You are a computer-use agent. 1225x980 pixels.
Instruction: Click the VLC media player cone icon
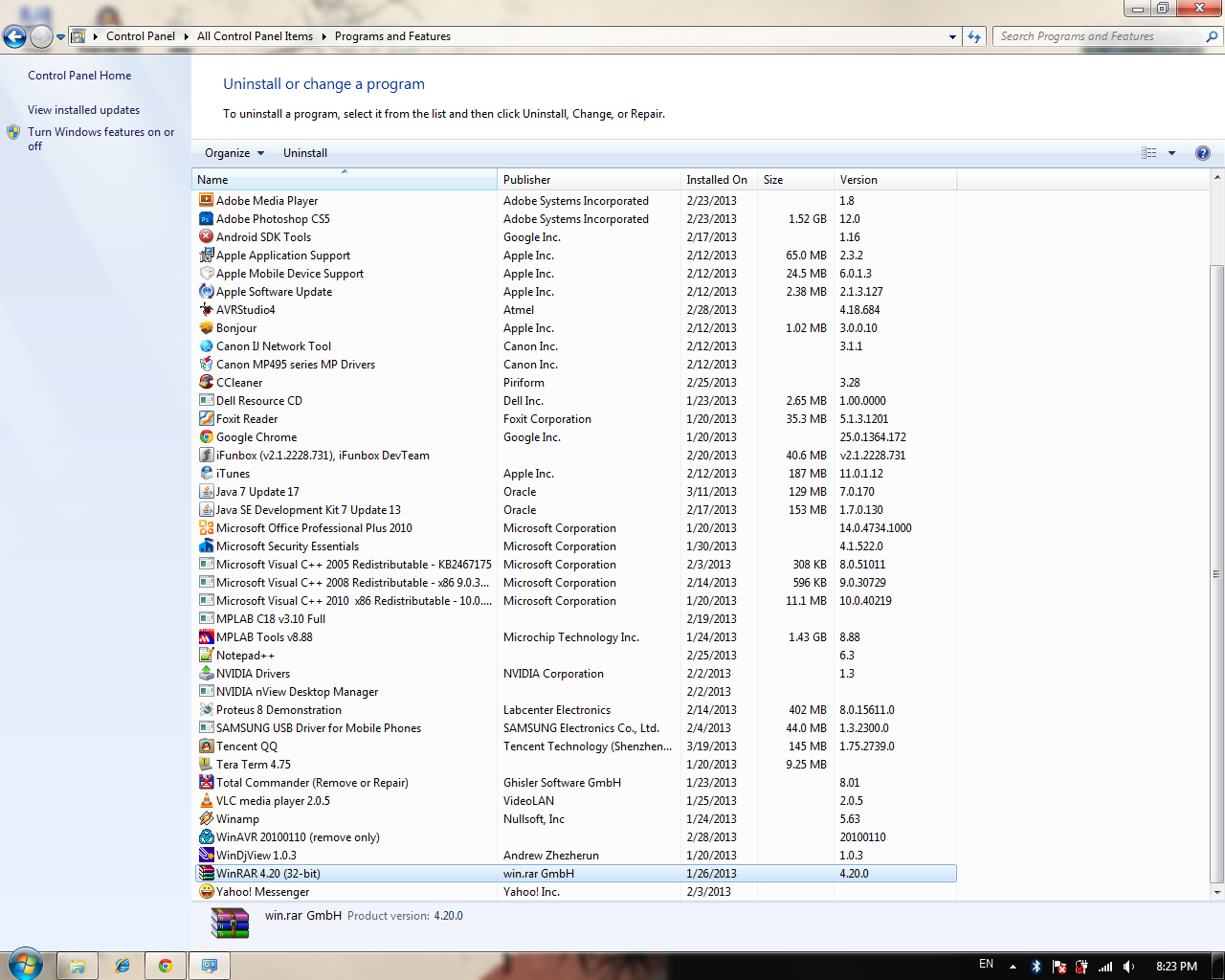click(206, 801)
